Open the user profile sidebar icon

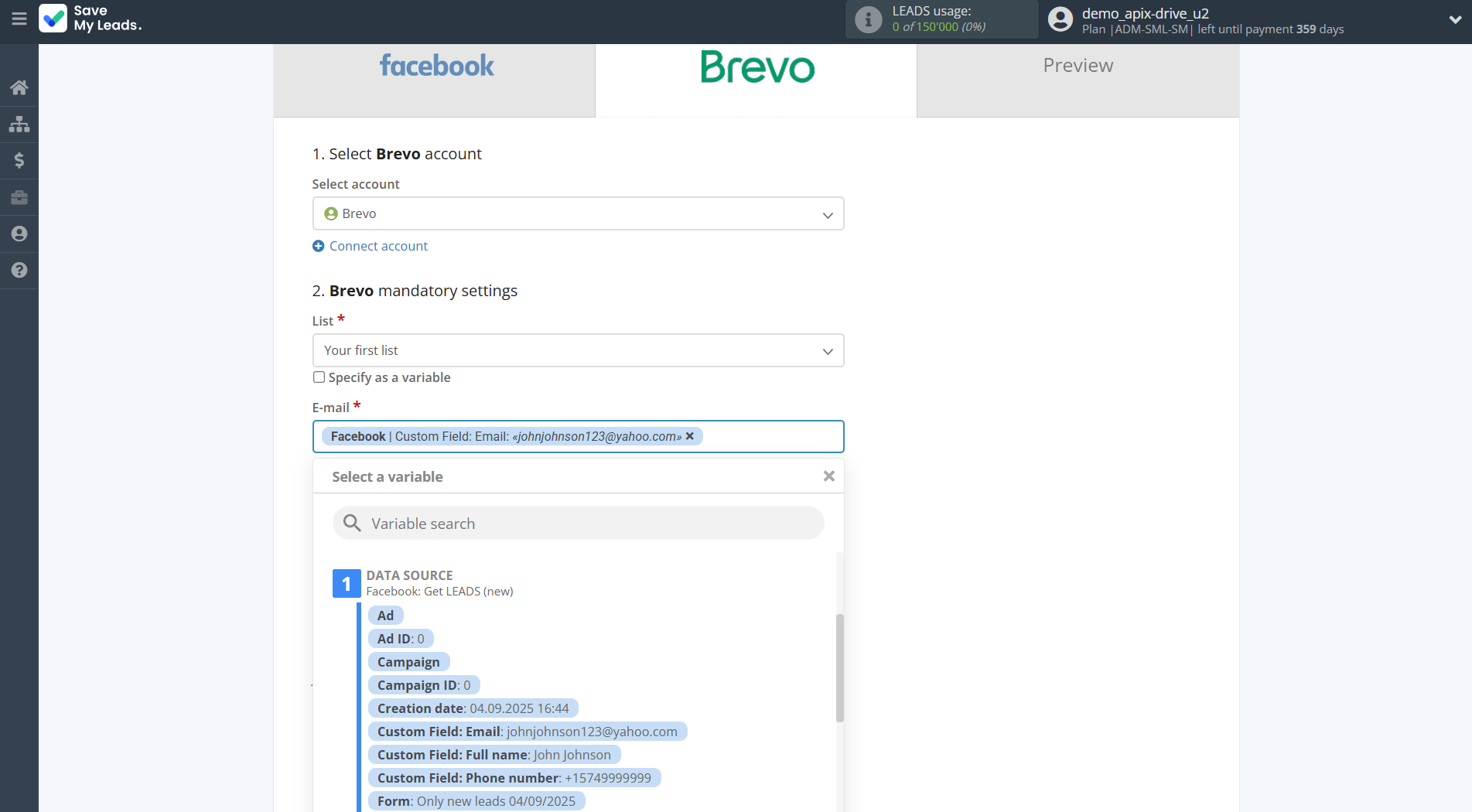19,234
